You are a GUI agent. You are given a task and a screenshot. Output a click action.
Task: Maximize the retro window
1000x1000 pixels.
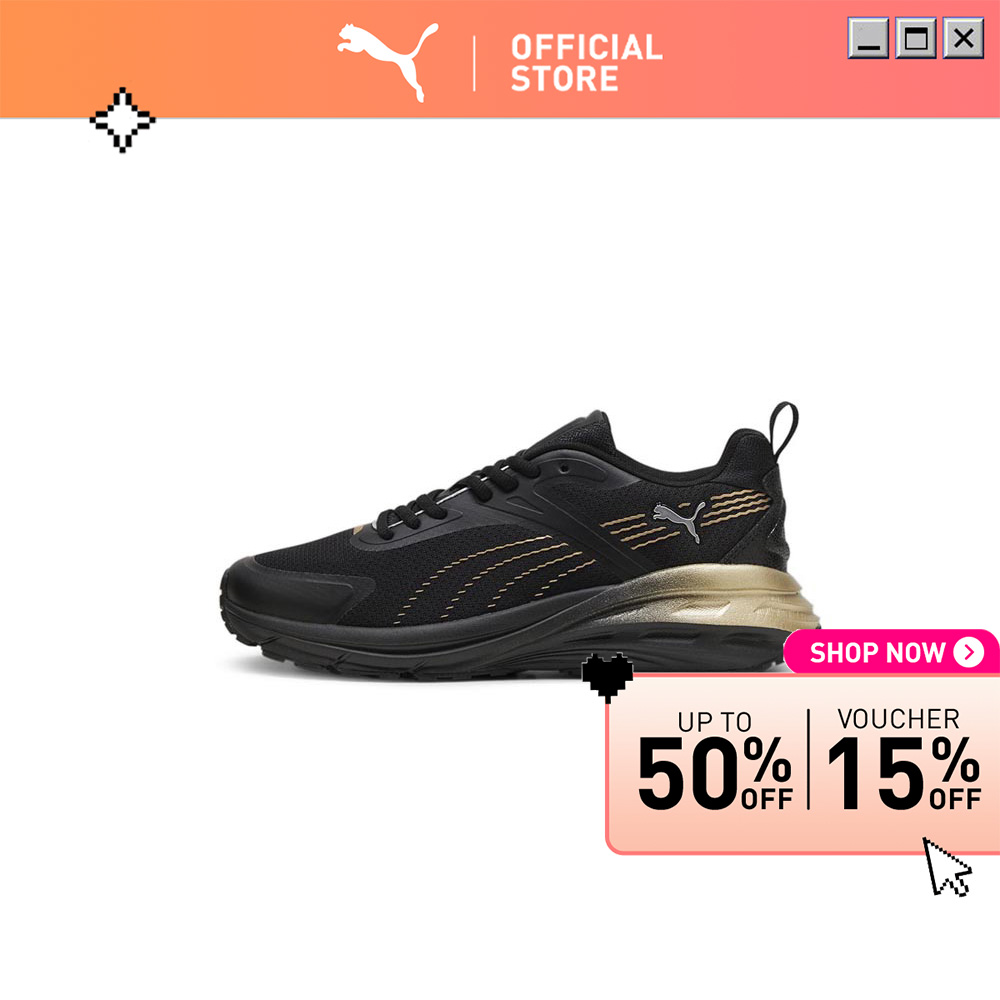coord(916,38)
